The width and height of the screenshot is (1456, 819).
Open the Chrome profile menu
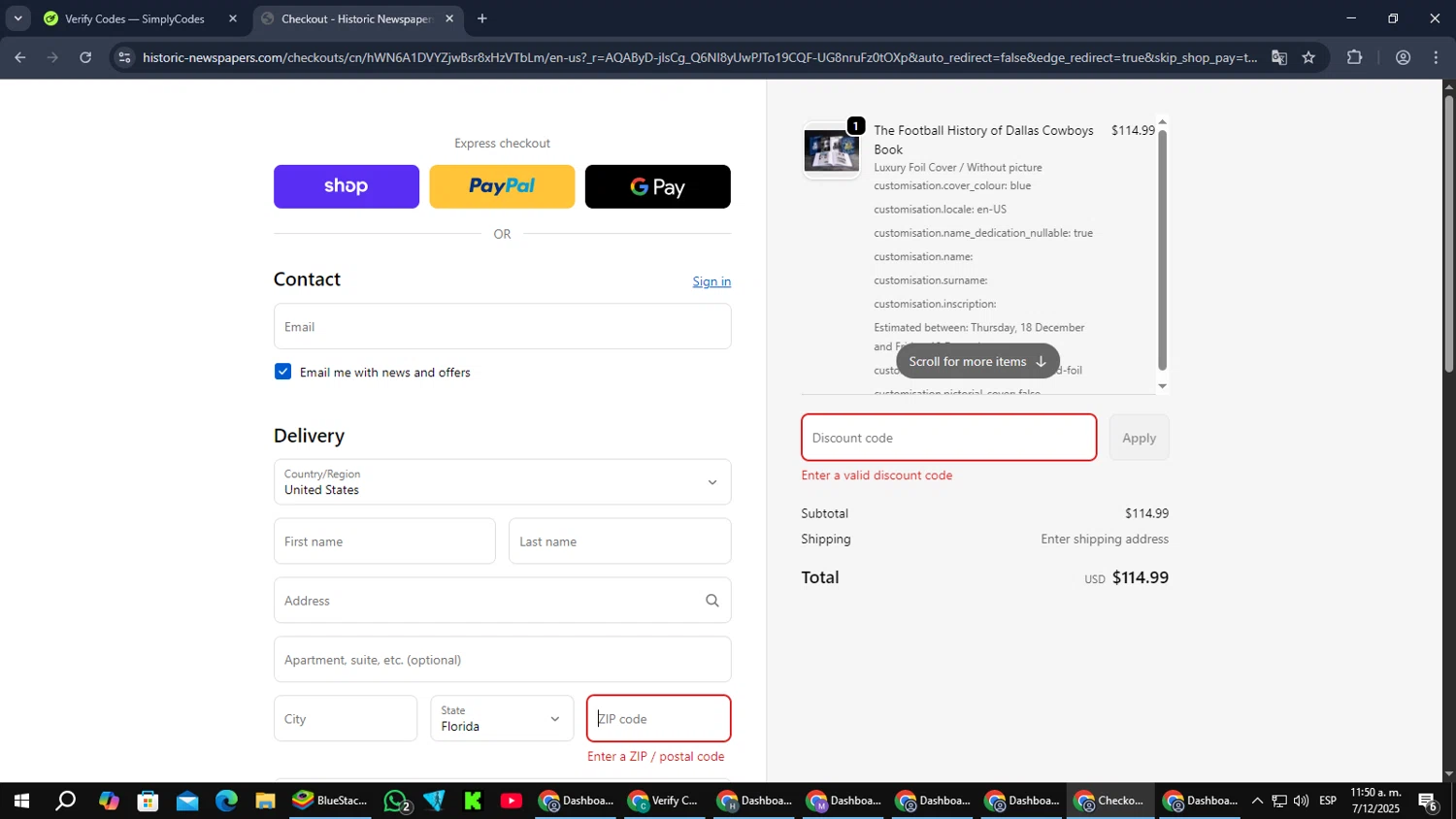[x=1403, y=57]
